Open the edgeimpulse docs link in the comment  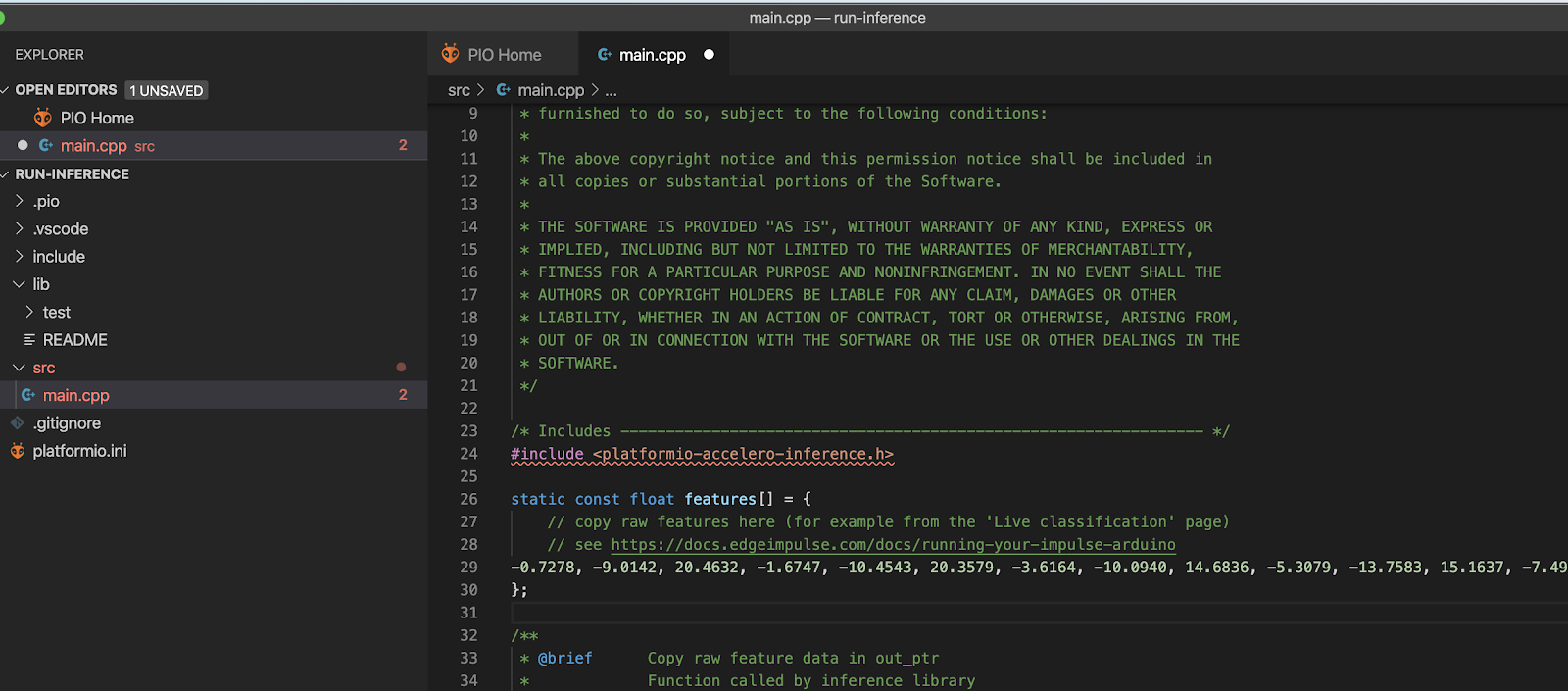[893, 545]
